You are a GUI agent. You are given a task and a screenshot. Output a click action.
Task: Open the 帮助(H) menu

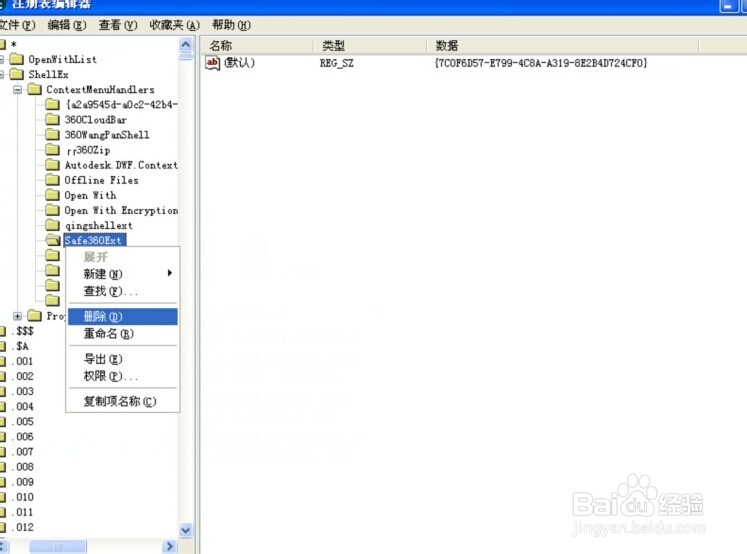tap(231, 25)
